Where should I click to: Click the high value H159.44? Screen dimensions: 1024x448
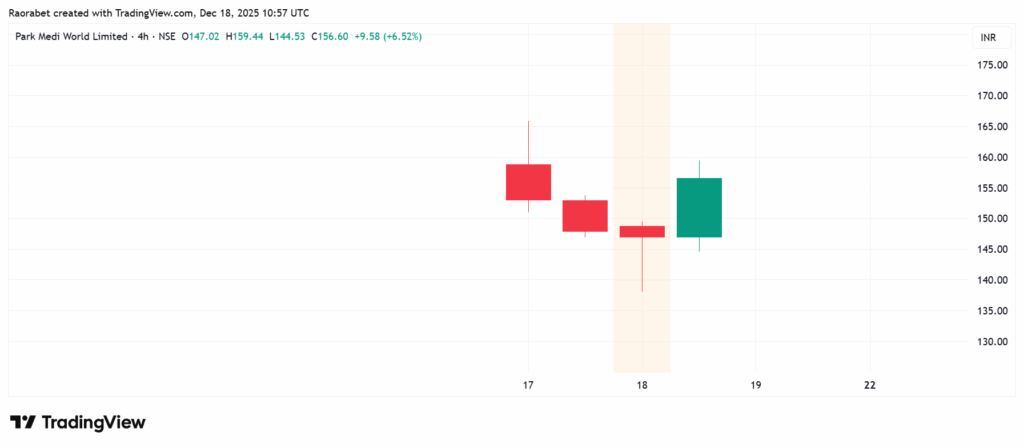tap(244, 37)
